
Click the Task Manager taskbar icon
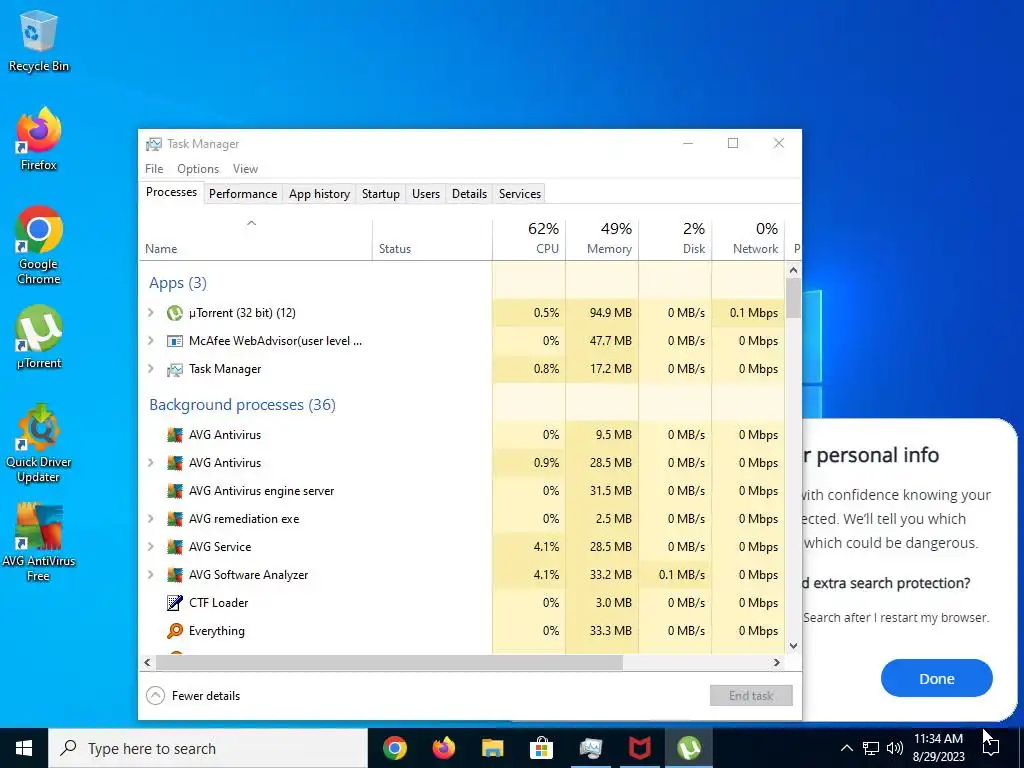pos(590,748)
